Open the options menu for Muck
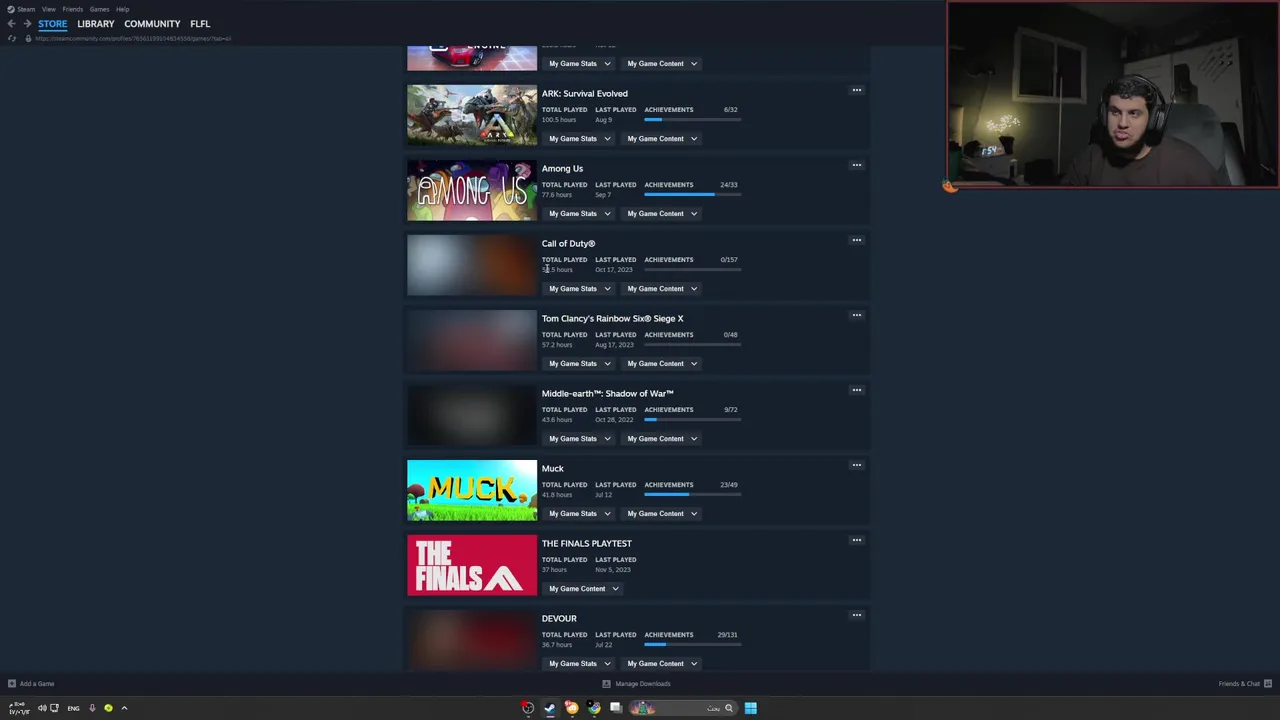This screenshot has height=720, width=1280. 856,465
